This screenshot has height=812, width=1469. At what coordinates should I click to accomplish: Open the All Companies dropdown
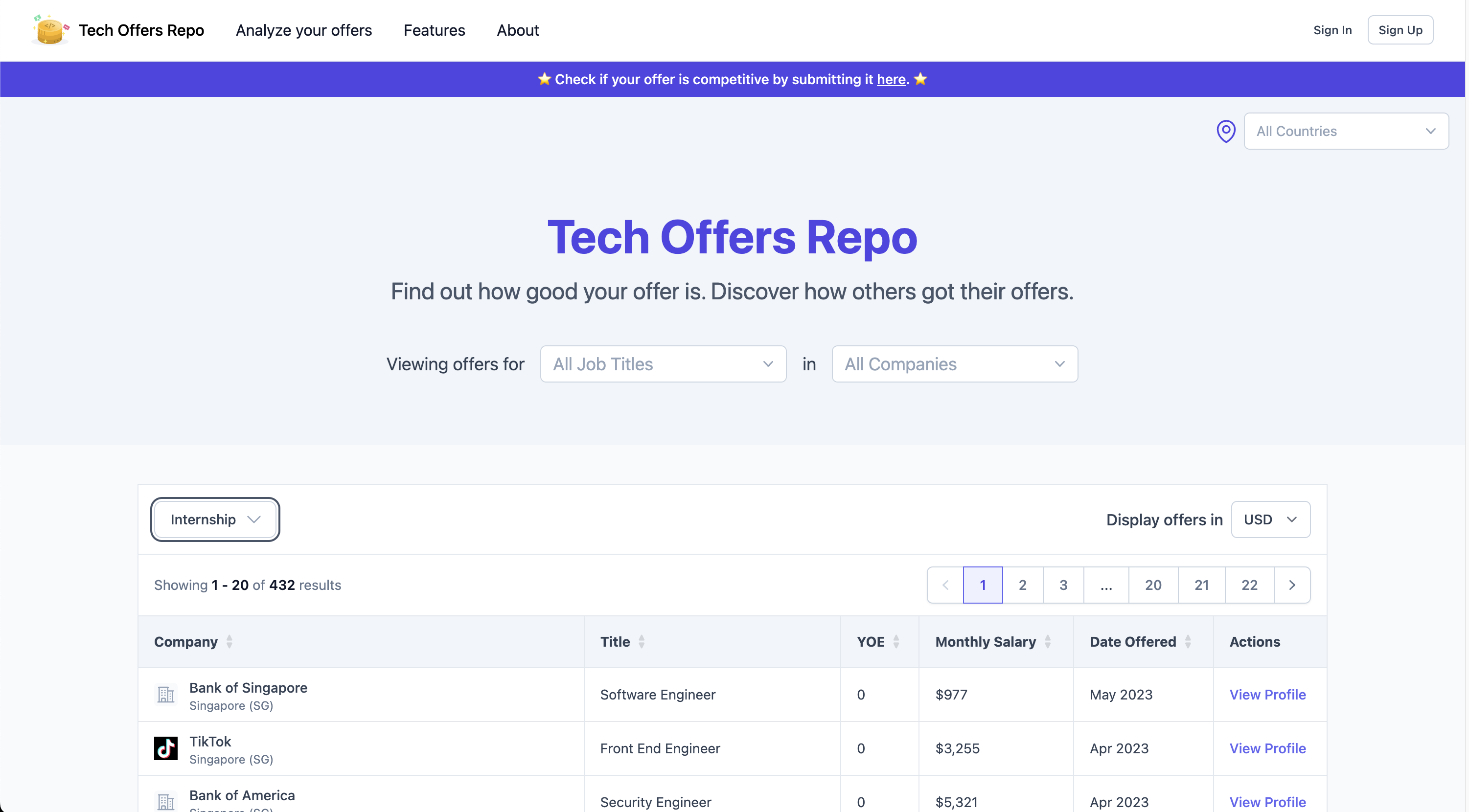click(x=955, y=364)
